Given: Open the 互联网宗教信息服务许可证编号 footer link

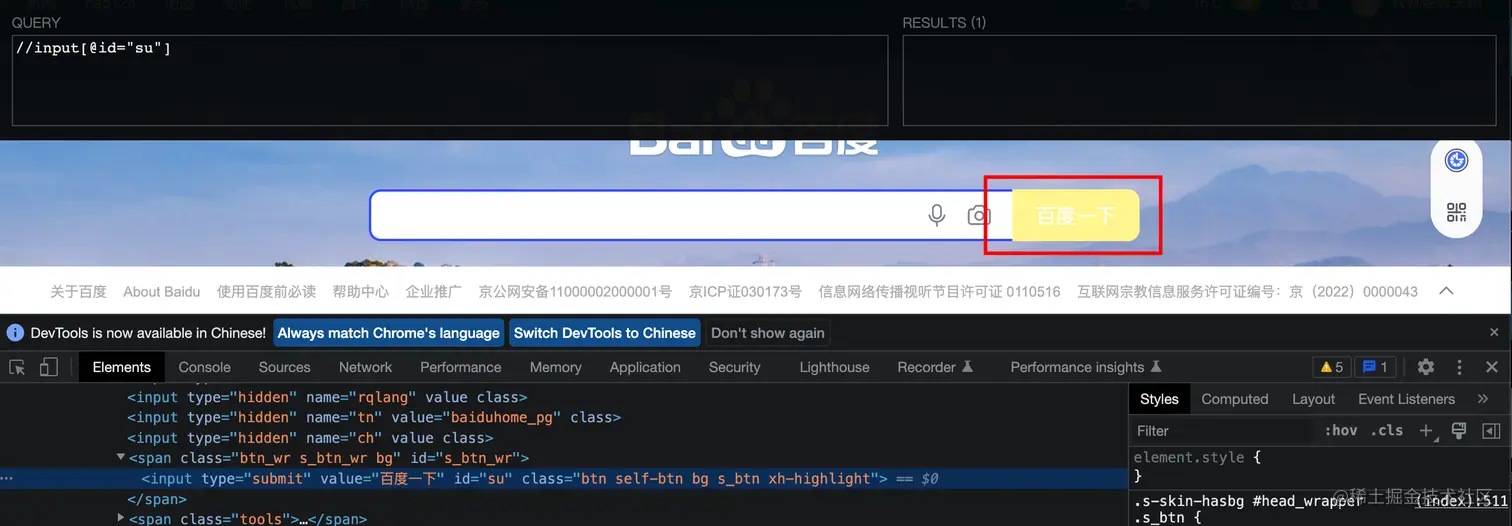Looking at the screenshot, I should (1247, 291).
